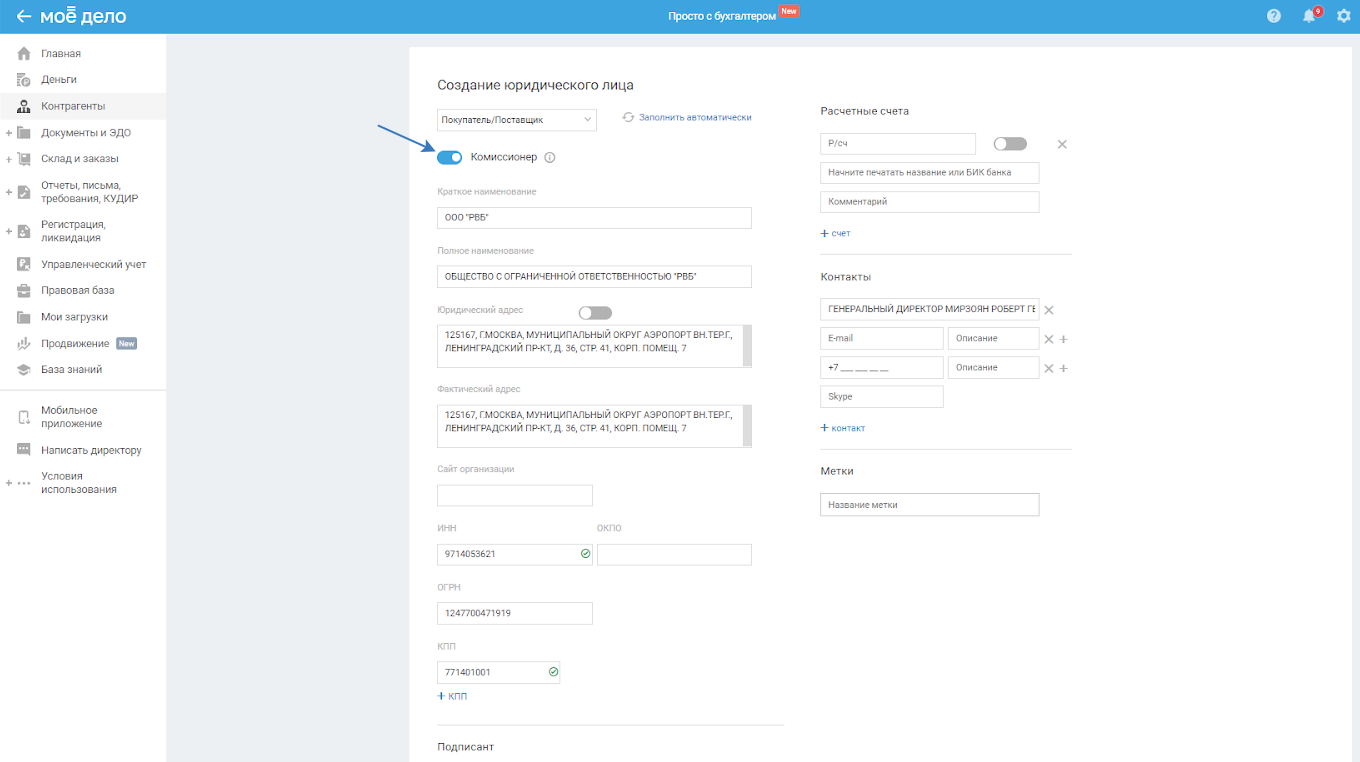Open the settings gear icon
The image size is (1360, 762).
[x=1343, y=16]
